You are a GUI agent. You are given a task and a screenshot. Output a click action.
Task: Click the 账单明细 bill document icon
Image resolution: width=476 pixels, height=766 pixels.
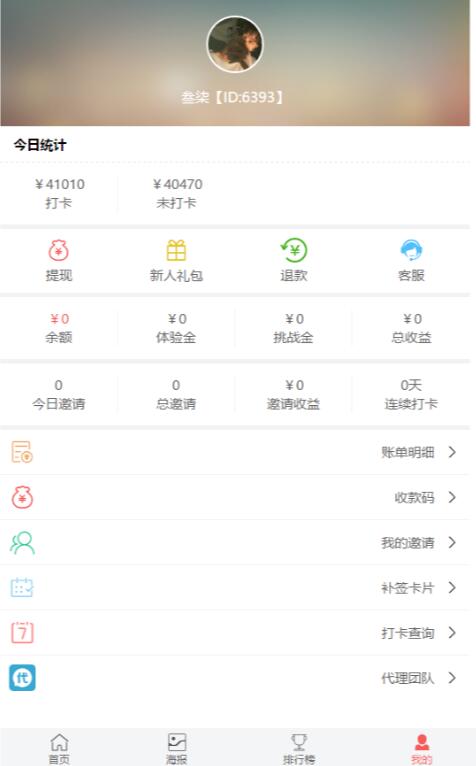(x=22, y=452)
